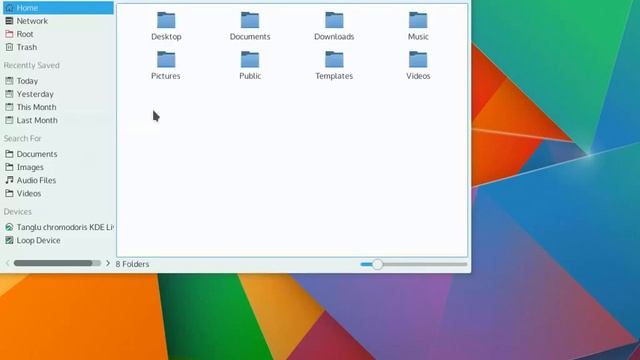Screen dimensions: 640x360
Task: Click the zoom slider handle in status bar
Action: [378, 264]
